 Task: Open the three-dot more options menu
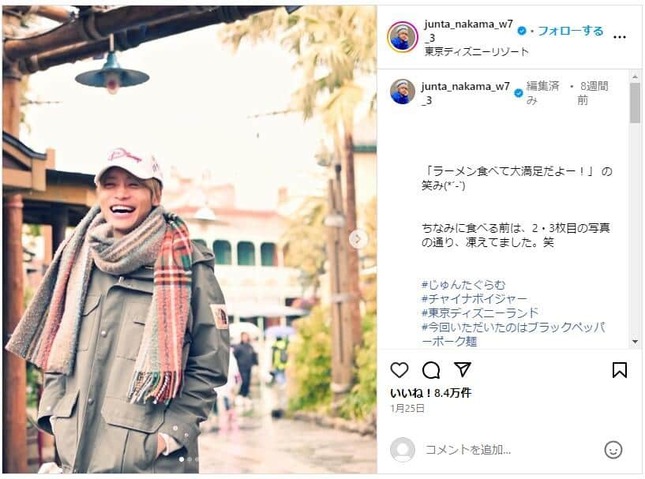click(x=619, y=37)
